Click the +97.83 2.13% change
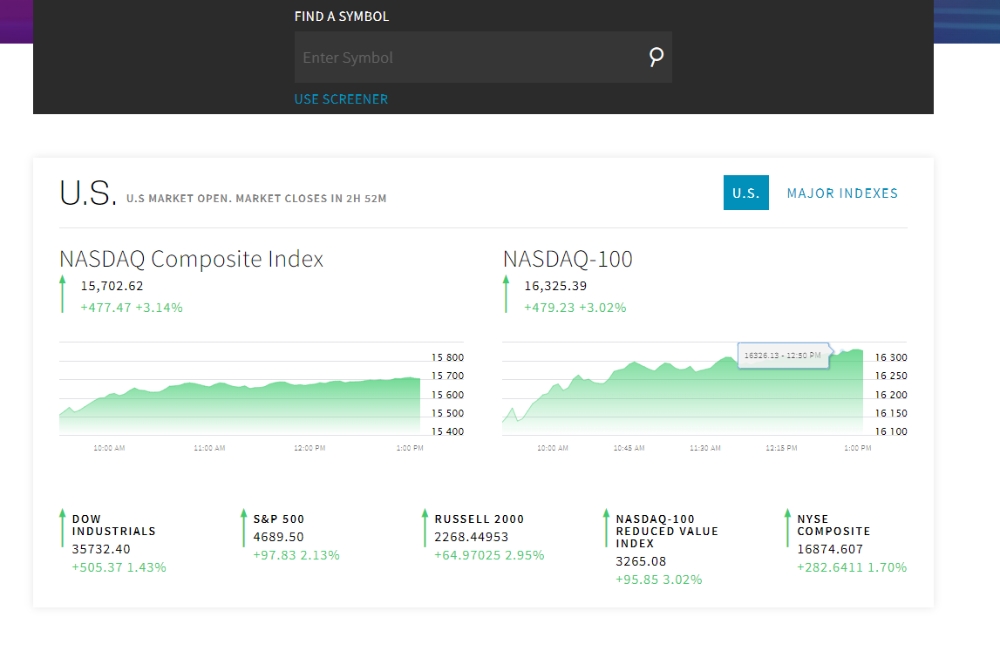The height and width of the screenshot is (651, 1000). (x=297, y=555)
